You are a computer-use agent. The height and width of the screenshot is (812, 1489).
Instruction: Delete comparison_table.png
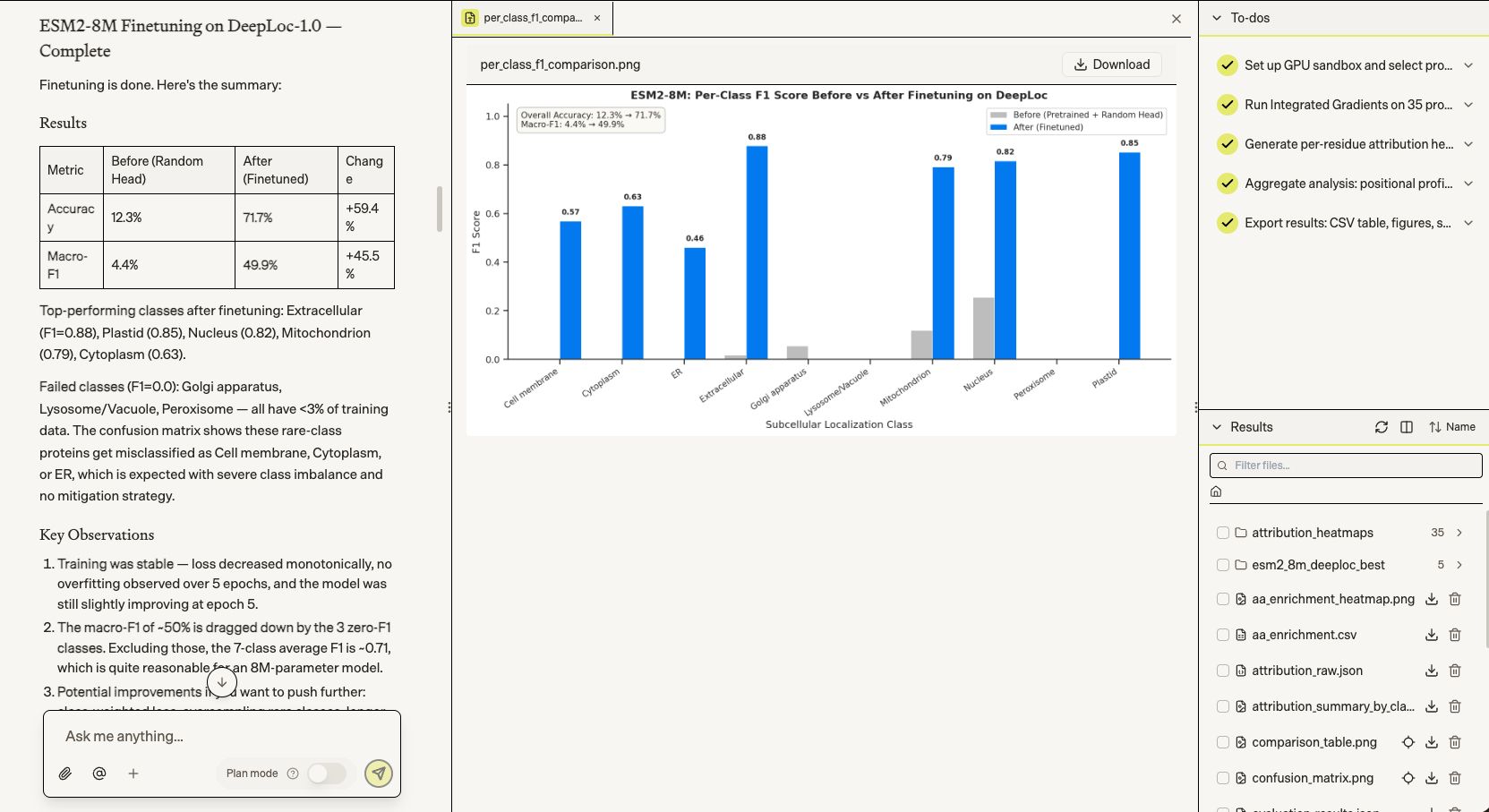[1455, 742]
